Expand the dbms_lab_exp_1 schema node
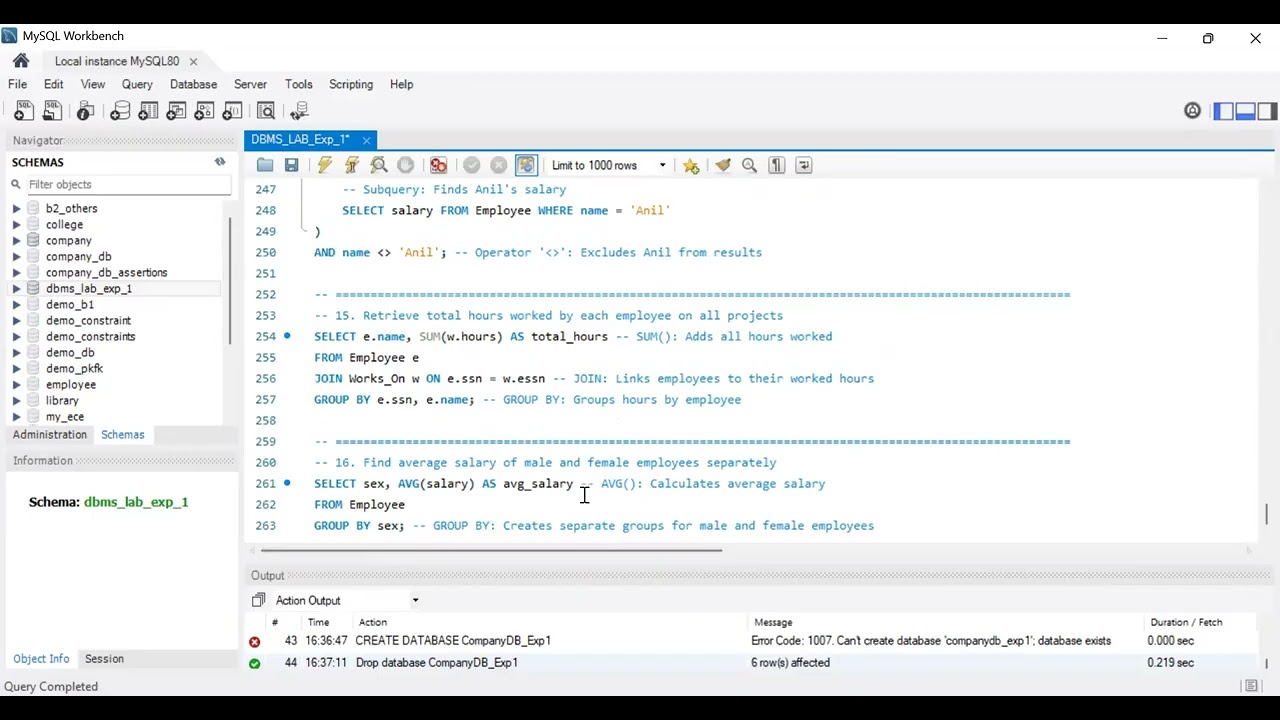The width and height of the screenshot is (1280, 720). click(16, 288)
